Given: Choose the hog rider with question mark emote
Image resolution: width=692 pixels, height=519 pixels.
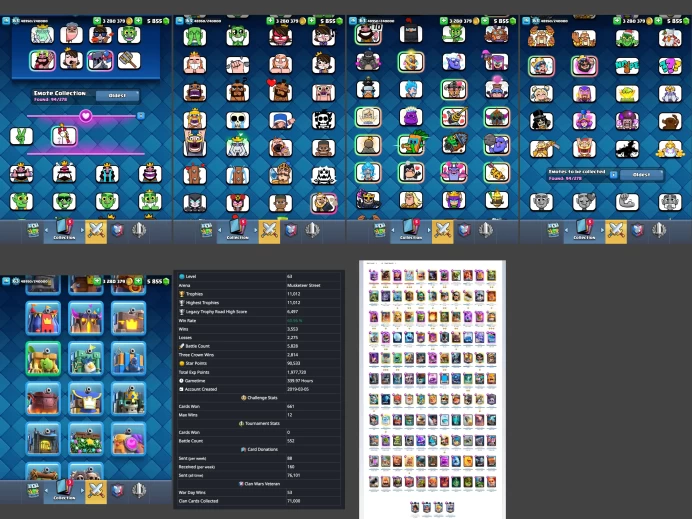Looking at the screenshot, I should [238, 92].
